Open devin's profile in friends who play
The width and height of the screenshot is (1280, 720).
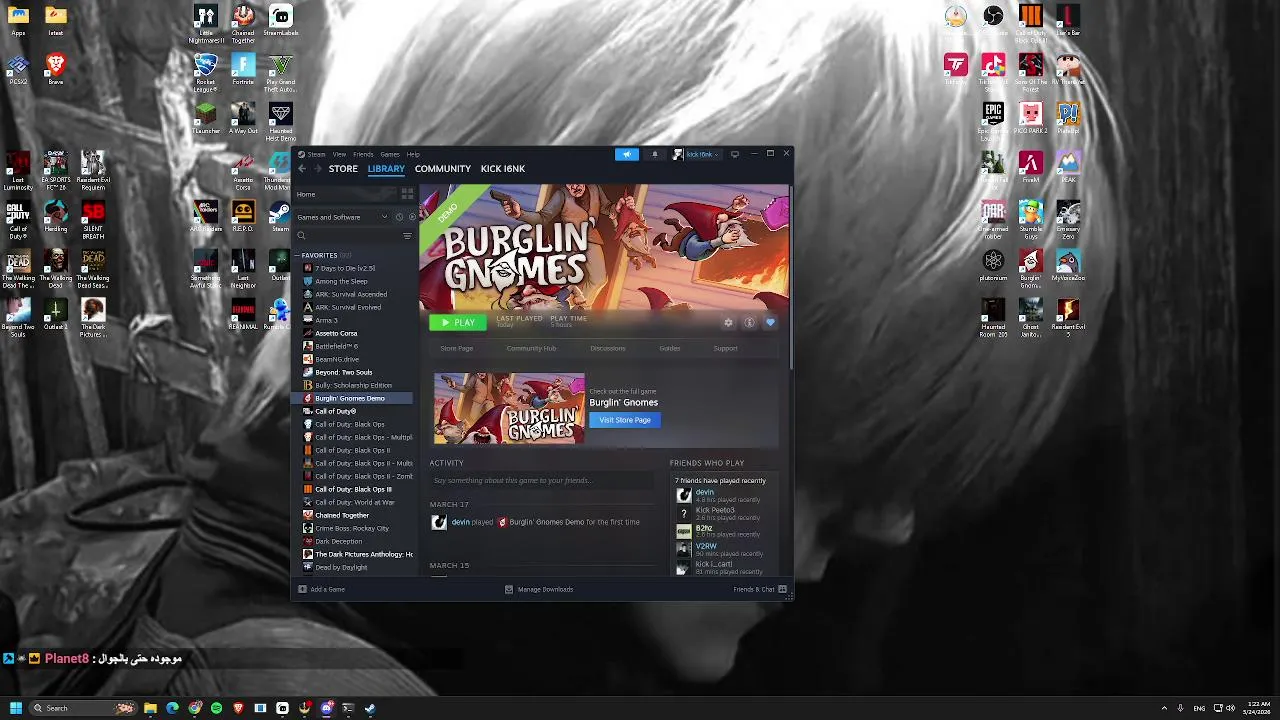(705, 492)
